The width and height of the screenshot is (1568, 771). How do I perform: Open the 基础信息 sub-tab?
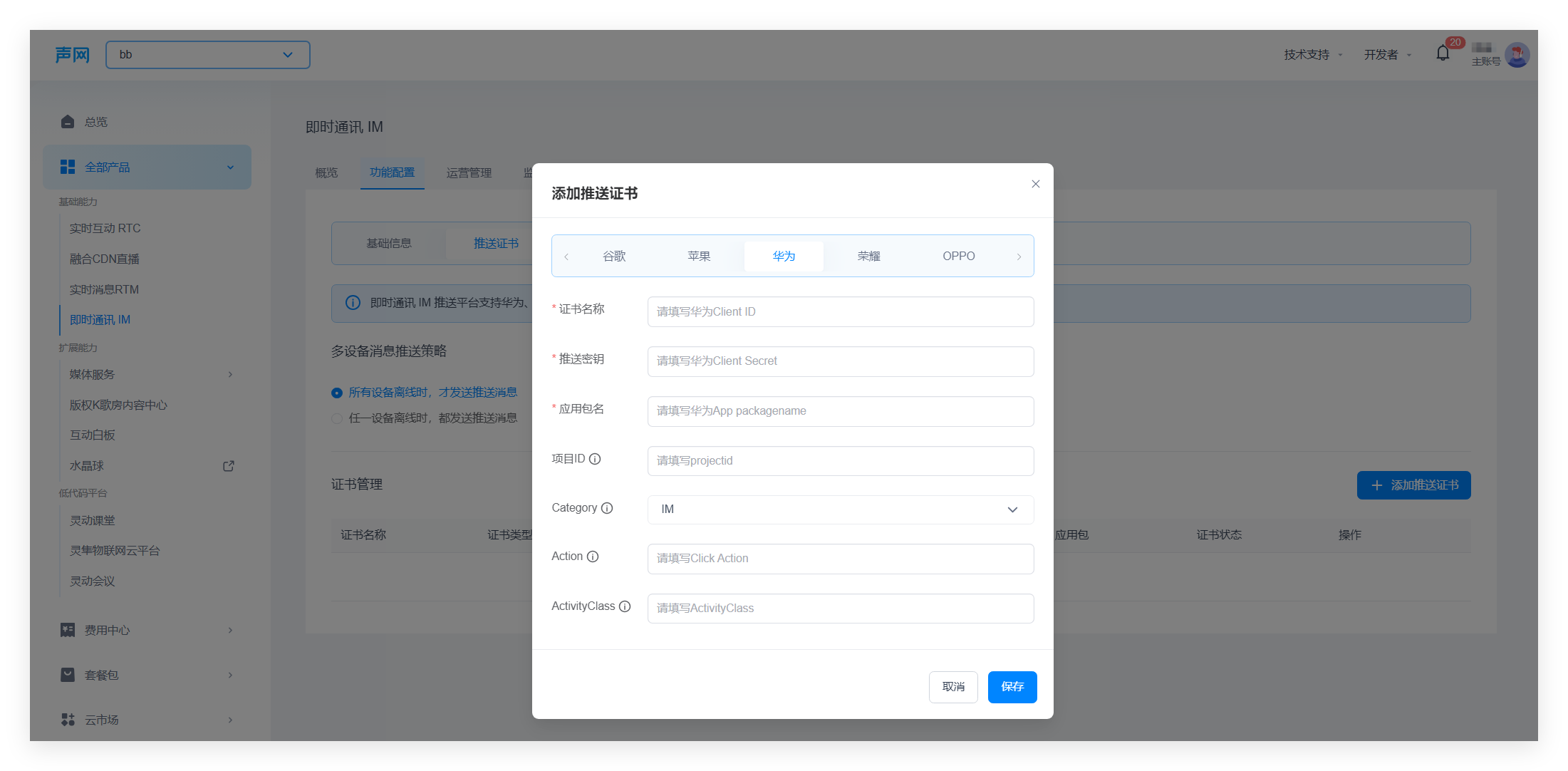point(389,244)
